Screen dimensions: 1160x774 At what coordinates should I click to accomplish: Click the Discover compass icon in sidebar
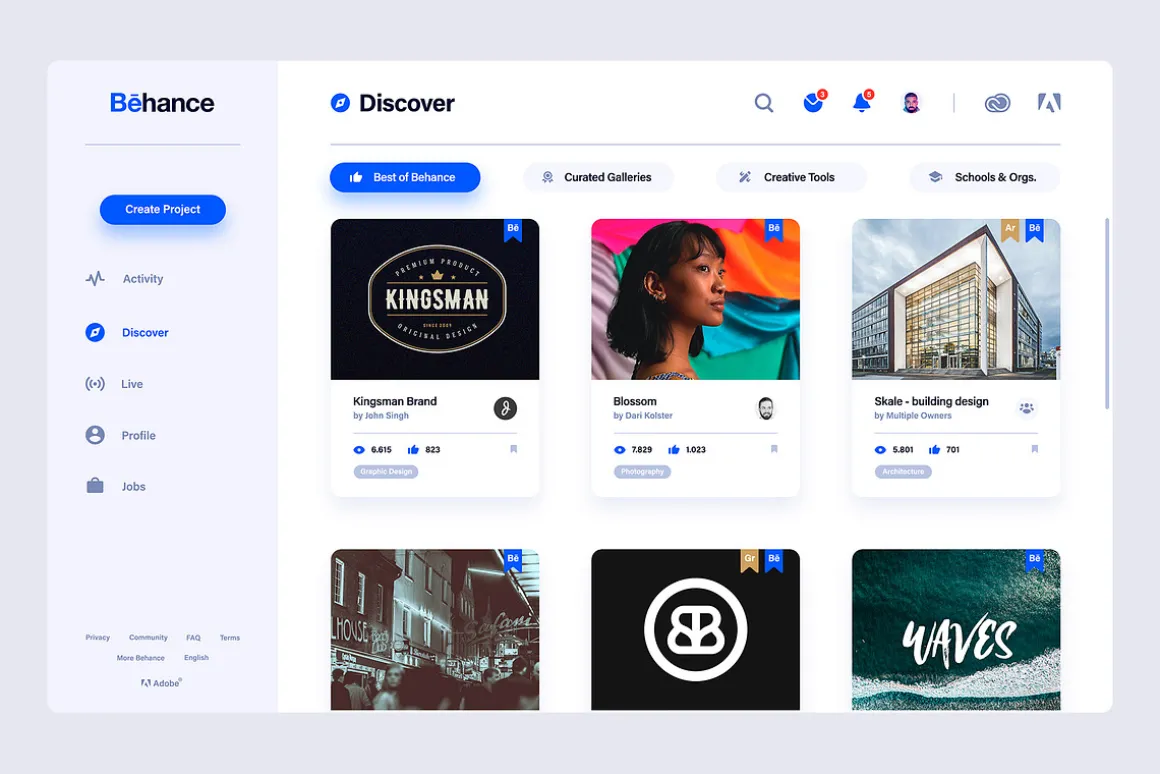click(x=95, y=332)
